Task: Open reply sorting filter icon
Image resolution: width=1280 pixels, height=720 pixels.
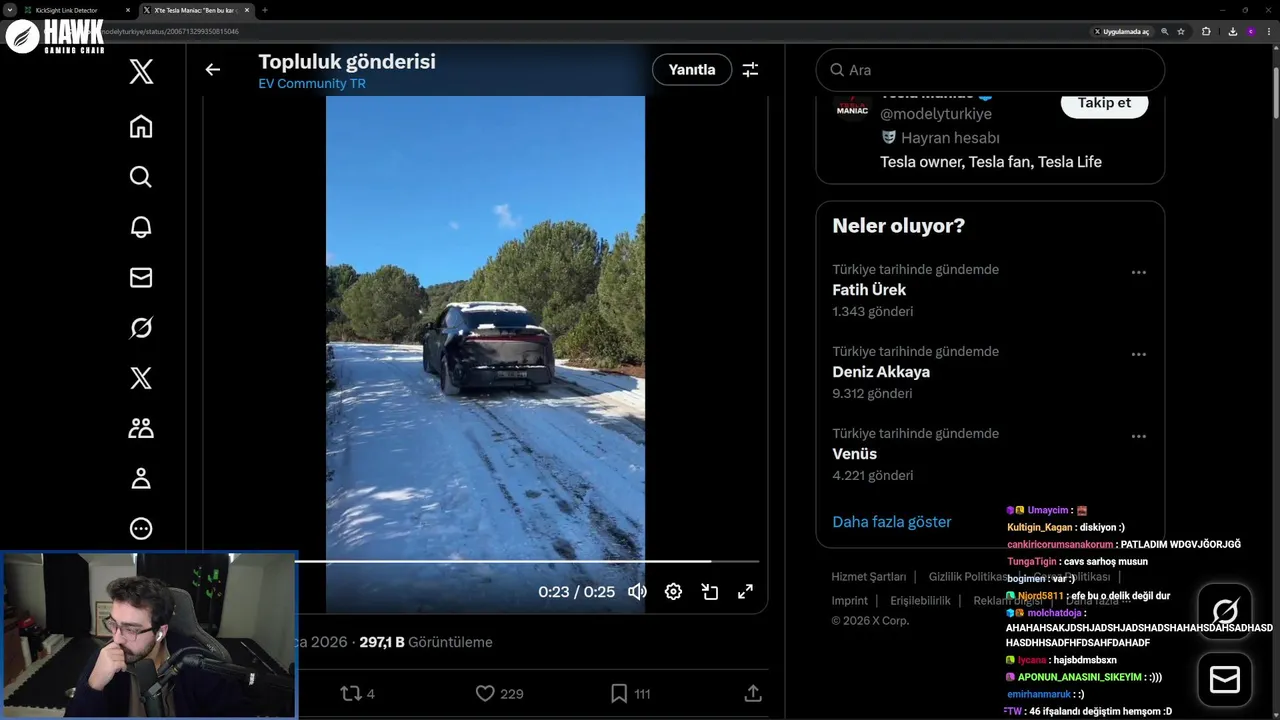Action: coord(750,69)
